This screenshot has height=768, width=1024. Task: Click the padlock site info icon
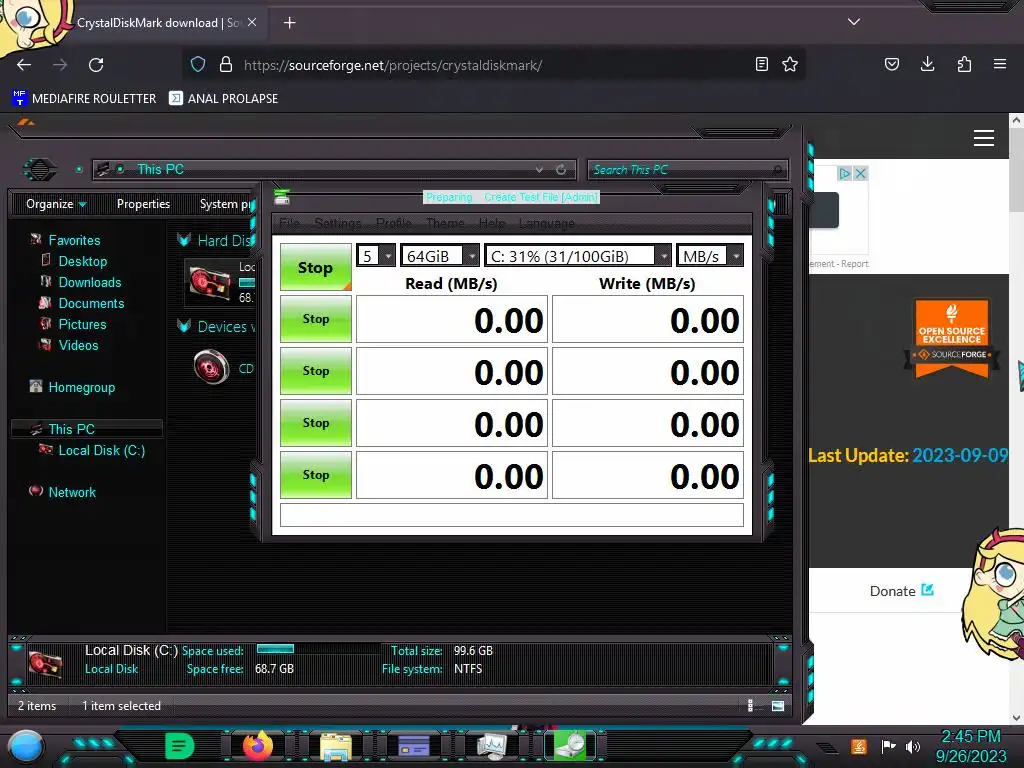226,65
